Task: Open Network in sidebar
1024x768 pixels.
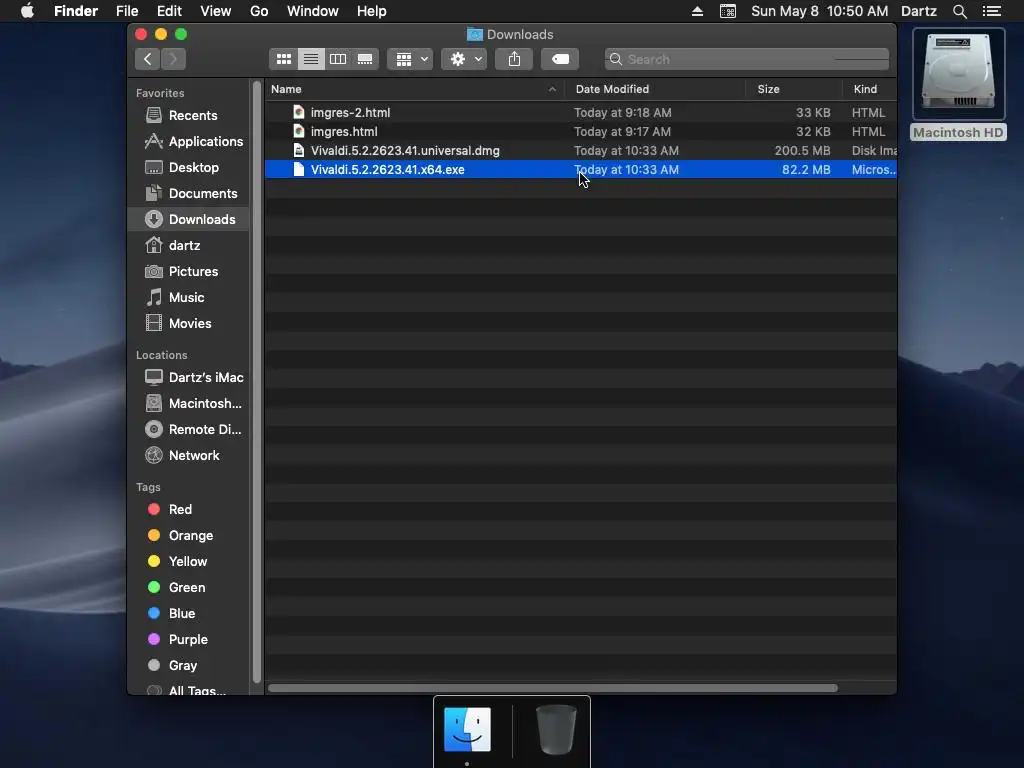Action: coord(189,456)
